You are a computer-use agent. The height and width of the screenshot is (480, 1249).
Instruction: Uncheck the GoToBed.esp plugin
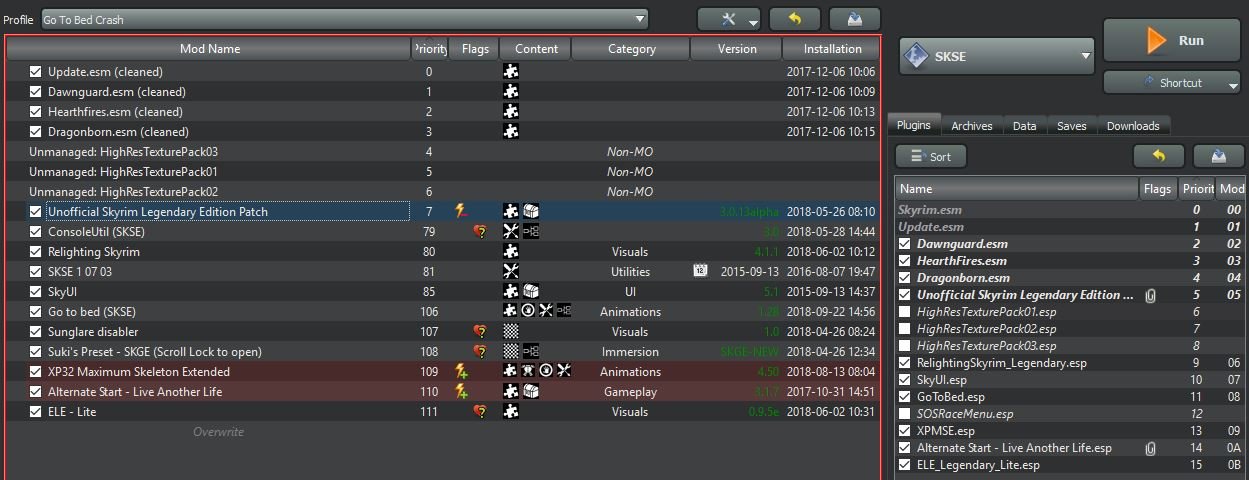click(x=905, y=397)
